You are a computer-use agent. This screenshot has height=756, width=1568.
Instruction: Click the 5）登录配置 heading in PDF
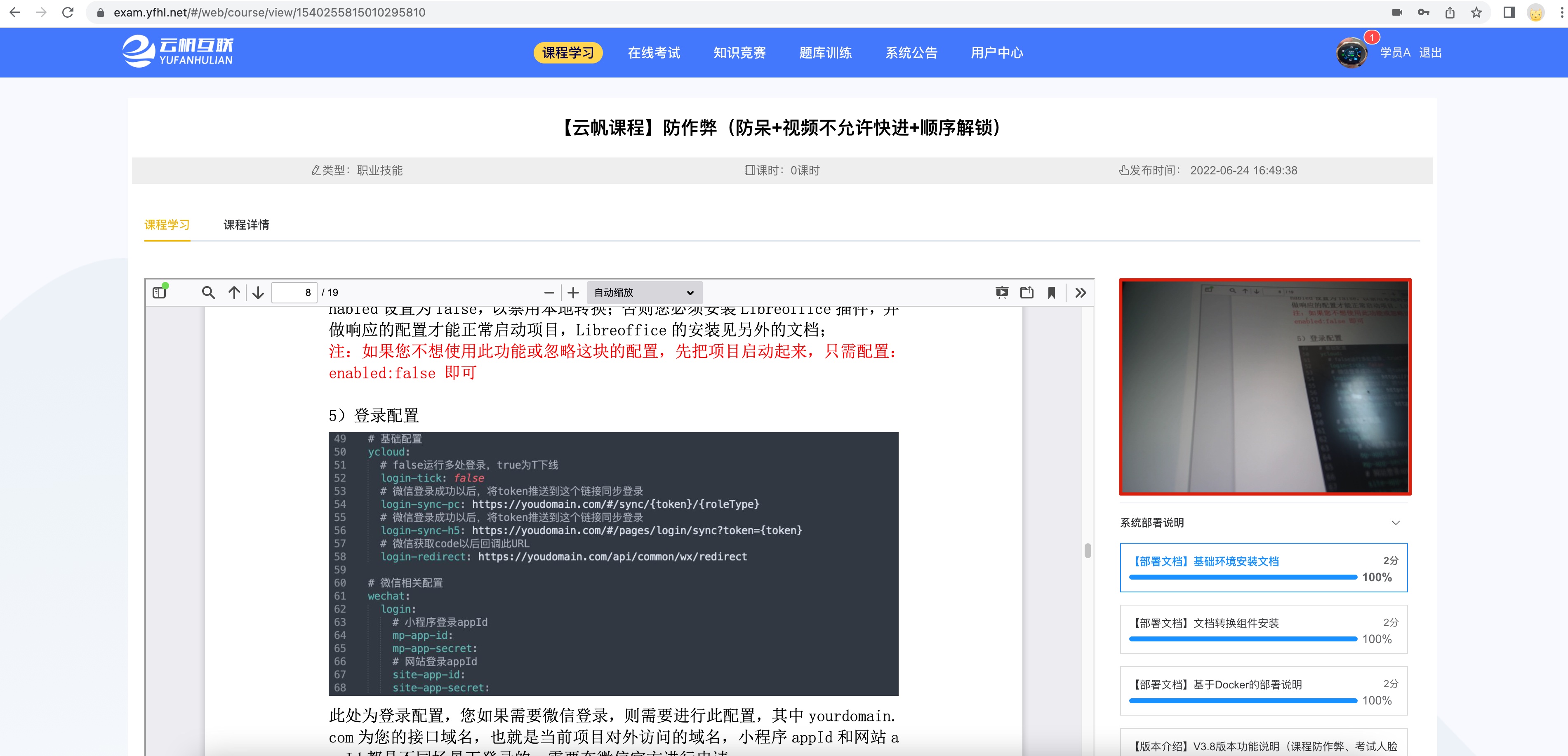[x=374, y=416]
